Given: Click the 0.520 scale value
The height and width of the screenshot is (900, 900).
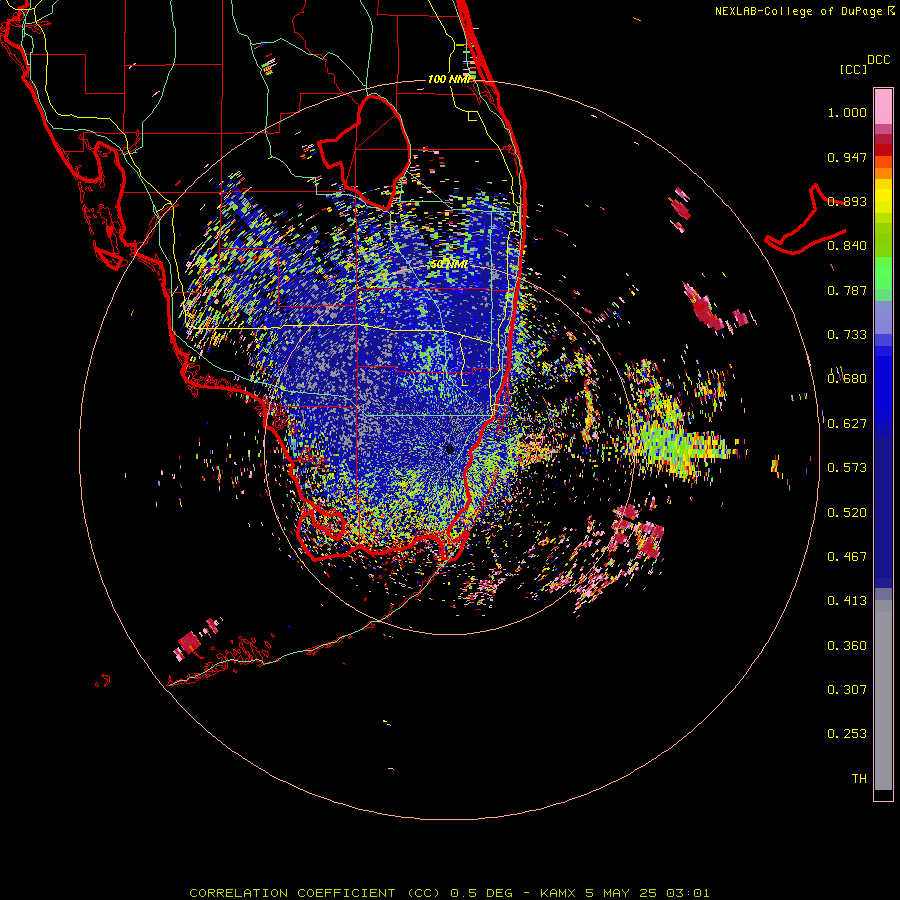Looking at the screenshot, I should (x=847, y=513).
